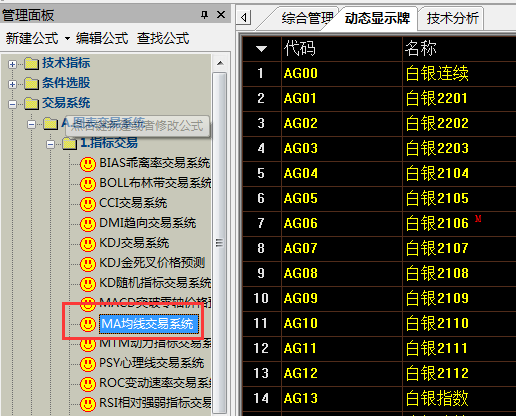The image size is (516, 416).
Task: Select the 白银指数 name cell
Action: 459,398
